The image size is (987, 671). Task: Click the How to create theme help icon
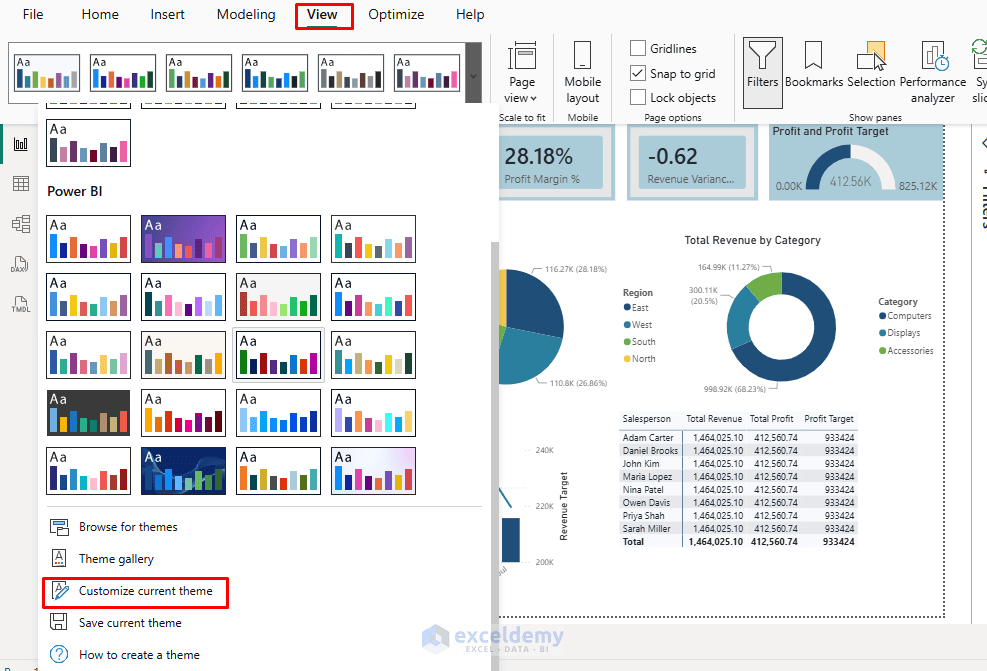pos(59,654)
